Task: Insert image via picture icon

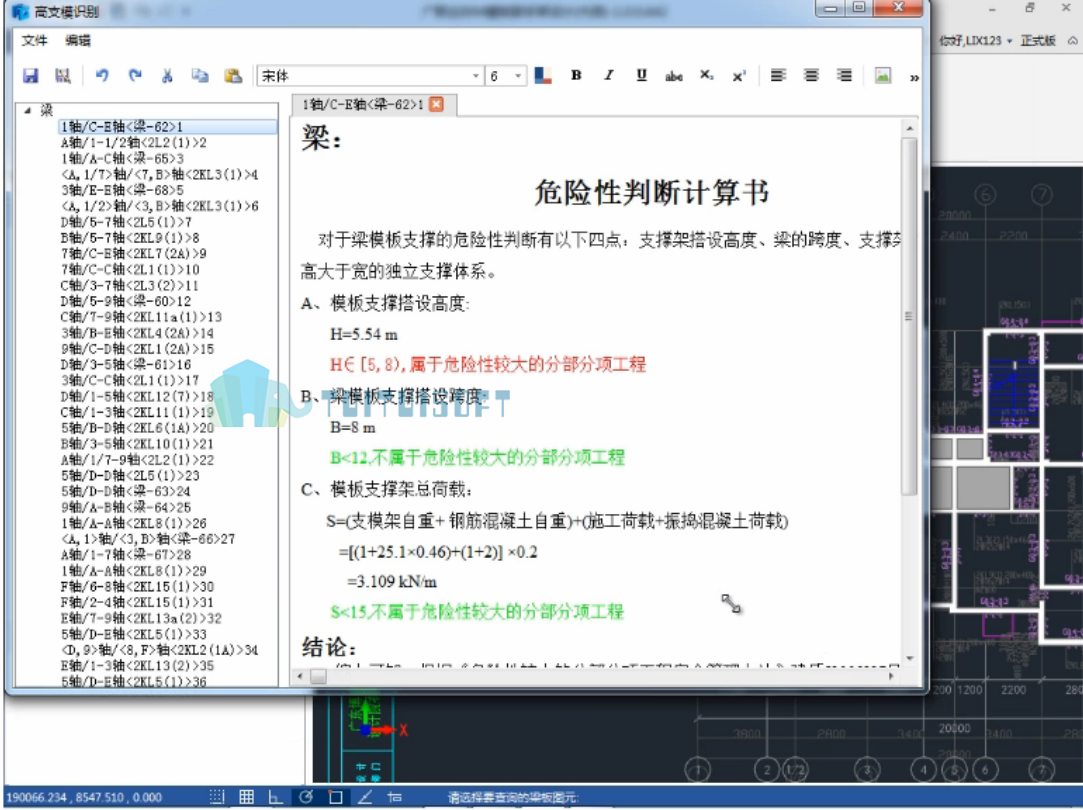Action: (x=883, y=75)
